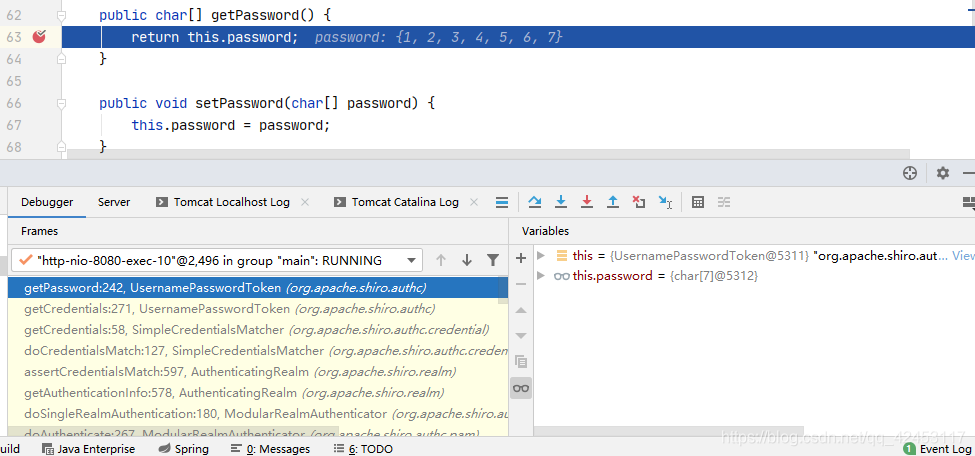Click the breakpoint marker on line 63
The image size is (975, 456).
39,37
